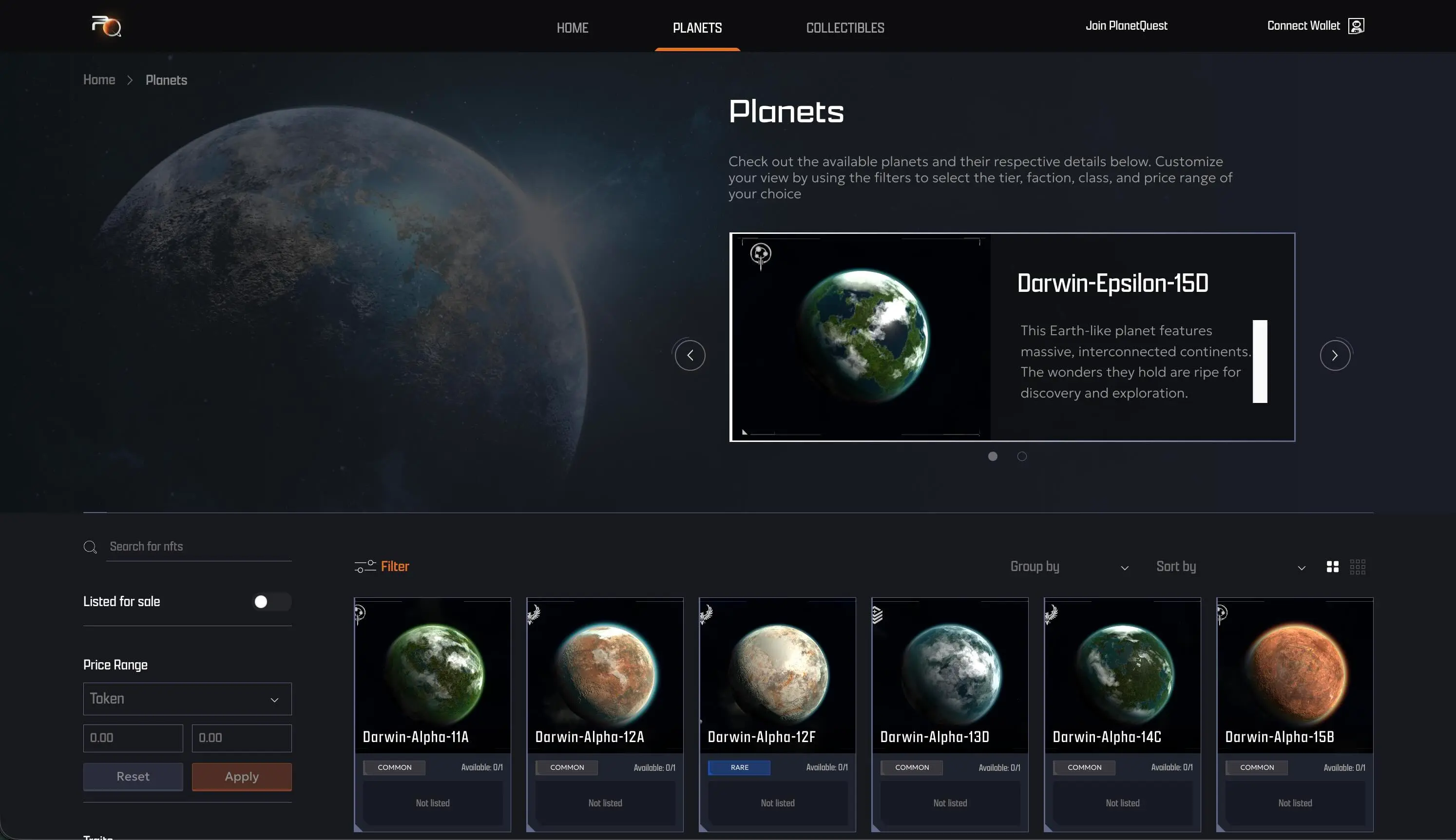Go to previous featured planet arrow
This screenshot has height=840, width=1456.
tap(690, 355)
